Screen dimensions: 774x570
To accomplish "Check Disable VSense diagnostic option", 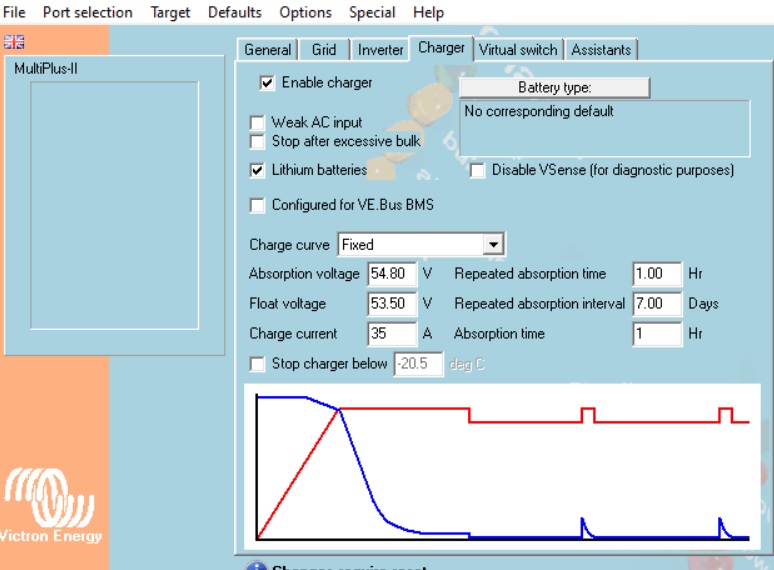I will pos(477,171).
